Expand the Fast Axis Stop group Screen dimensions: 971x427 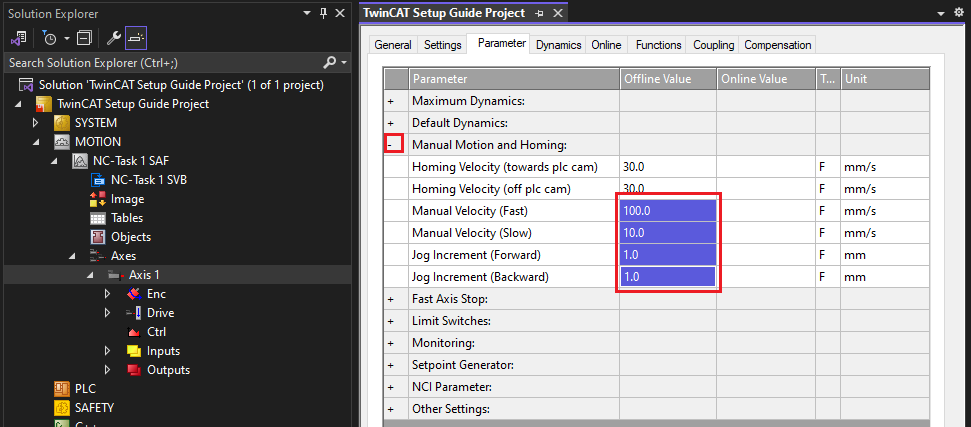tap(391, 299)
